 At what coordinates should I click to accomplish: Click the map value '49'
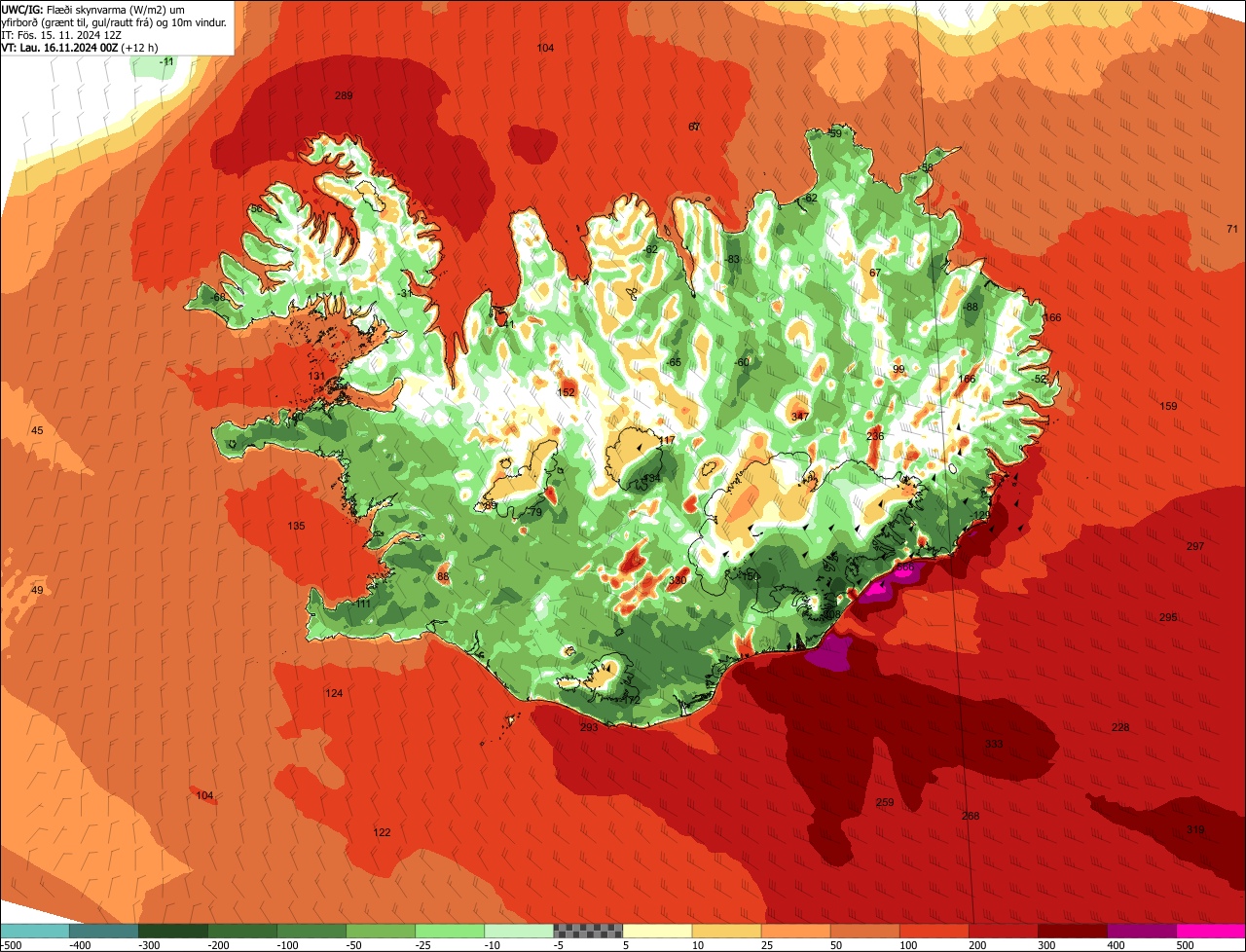[37, 590]
